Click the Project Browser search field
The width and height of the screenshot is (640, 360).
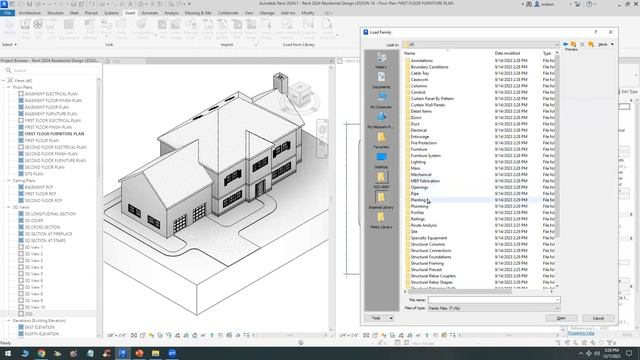point(51,70)
